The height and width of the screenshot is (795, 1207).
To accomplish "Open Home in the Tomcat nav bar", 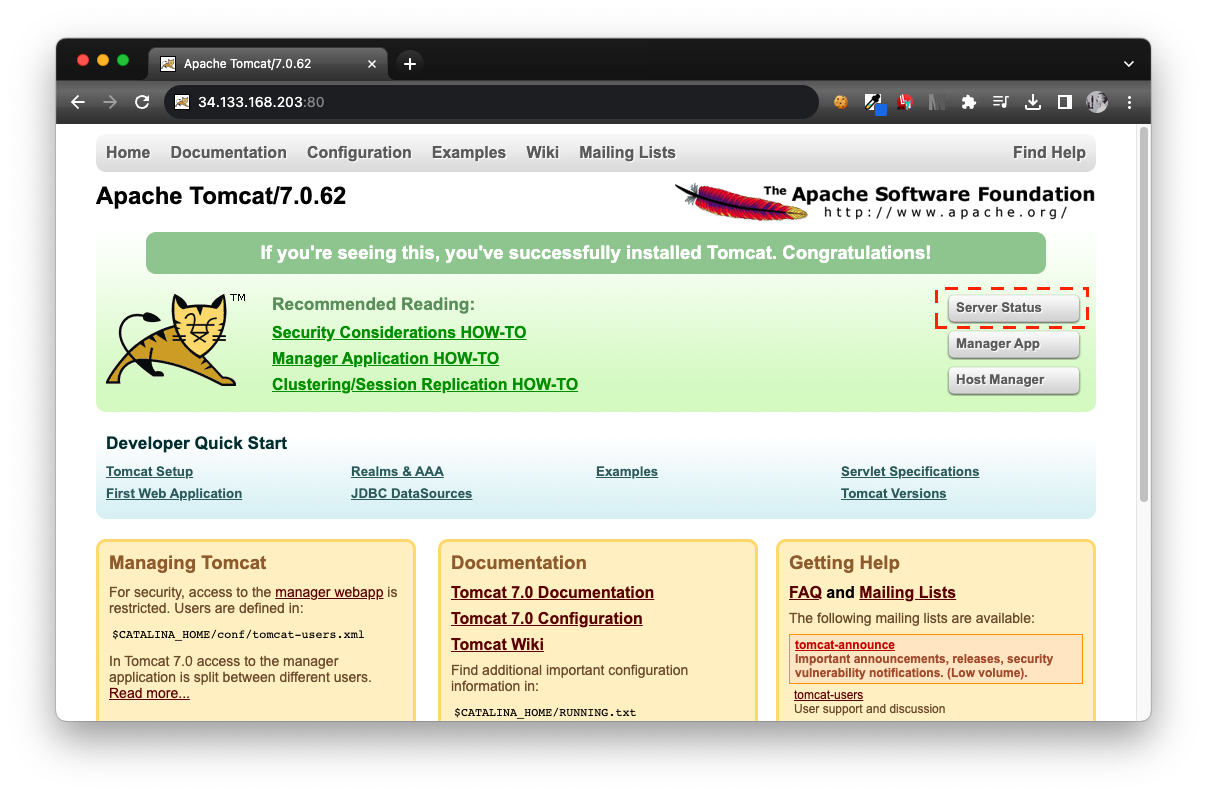I will [x=128, y=153].
